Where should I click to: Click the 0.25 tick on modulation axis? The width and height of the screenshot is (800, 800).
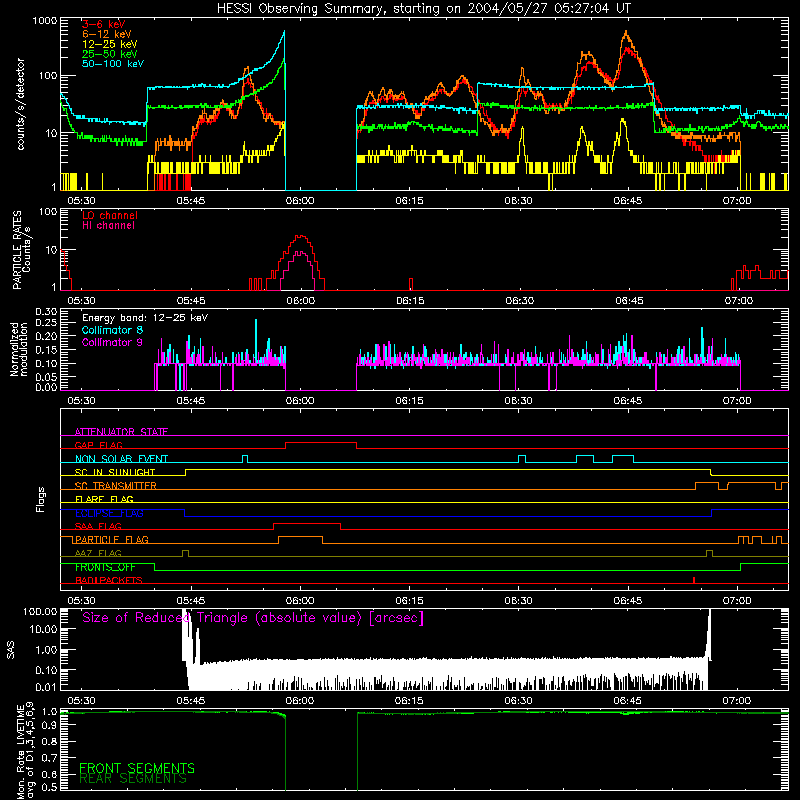click(46, 323)
